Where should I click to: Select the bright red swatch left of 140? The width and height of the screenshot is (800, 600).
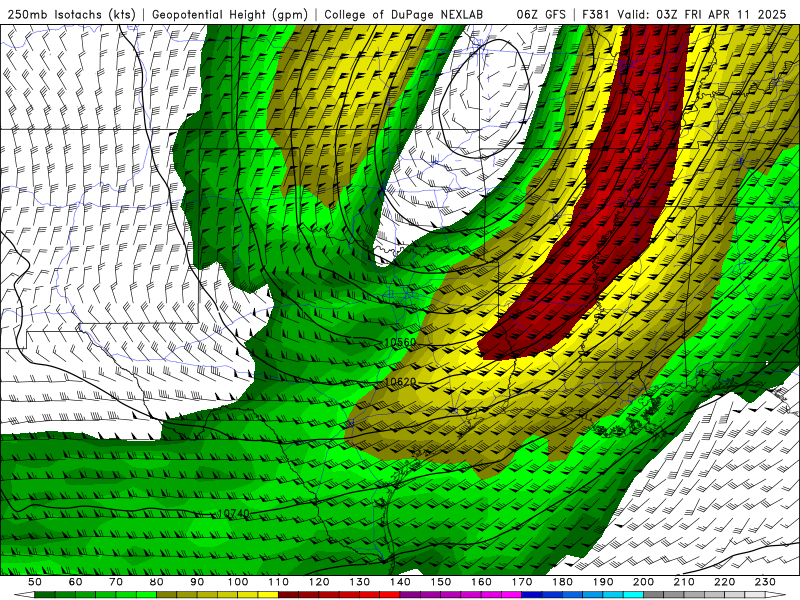(x=390, y=595)
